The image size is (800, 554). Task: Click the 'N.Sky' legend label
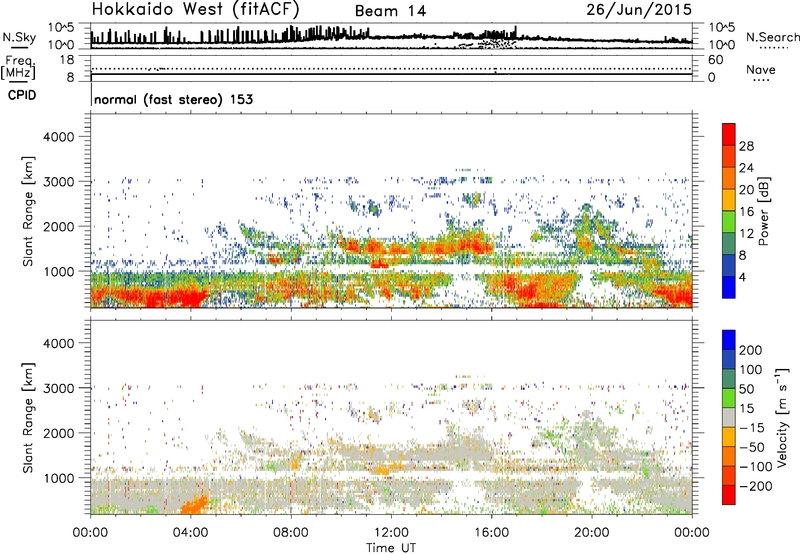[x=19, y=37]
